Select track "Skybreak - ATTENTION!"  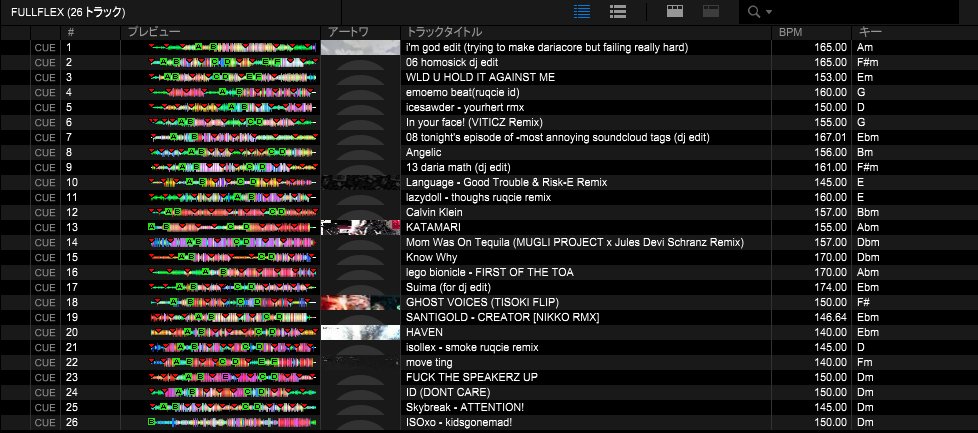click(465, 407)
